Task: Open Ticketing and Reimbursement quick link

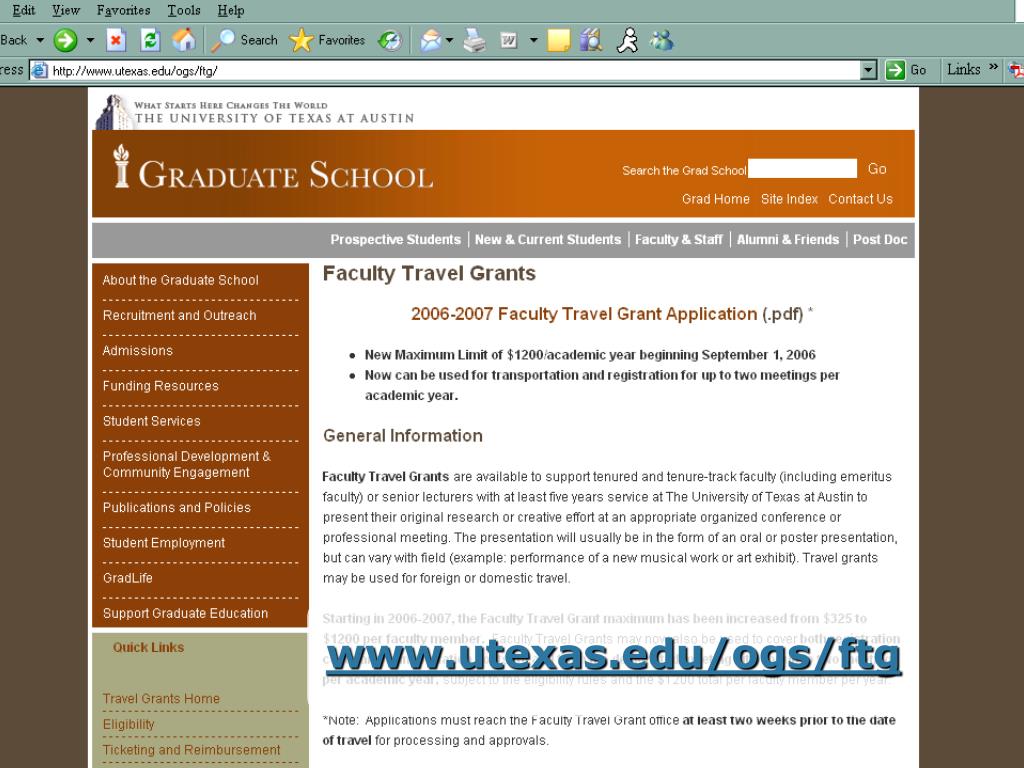Action: pos(191,750)
